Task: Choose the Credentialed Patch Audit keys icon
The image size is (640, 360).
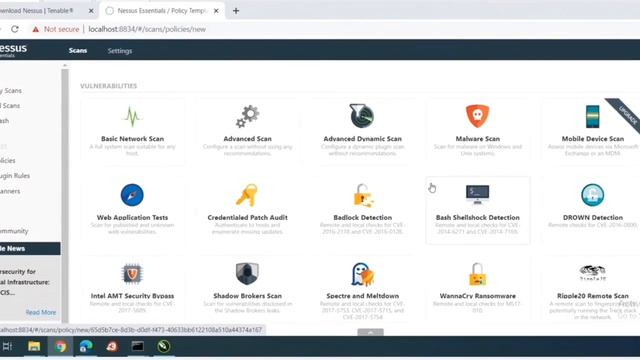Action: point(247,195)
